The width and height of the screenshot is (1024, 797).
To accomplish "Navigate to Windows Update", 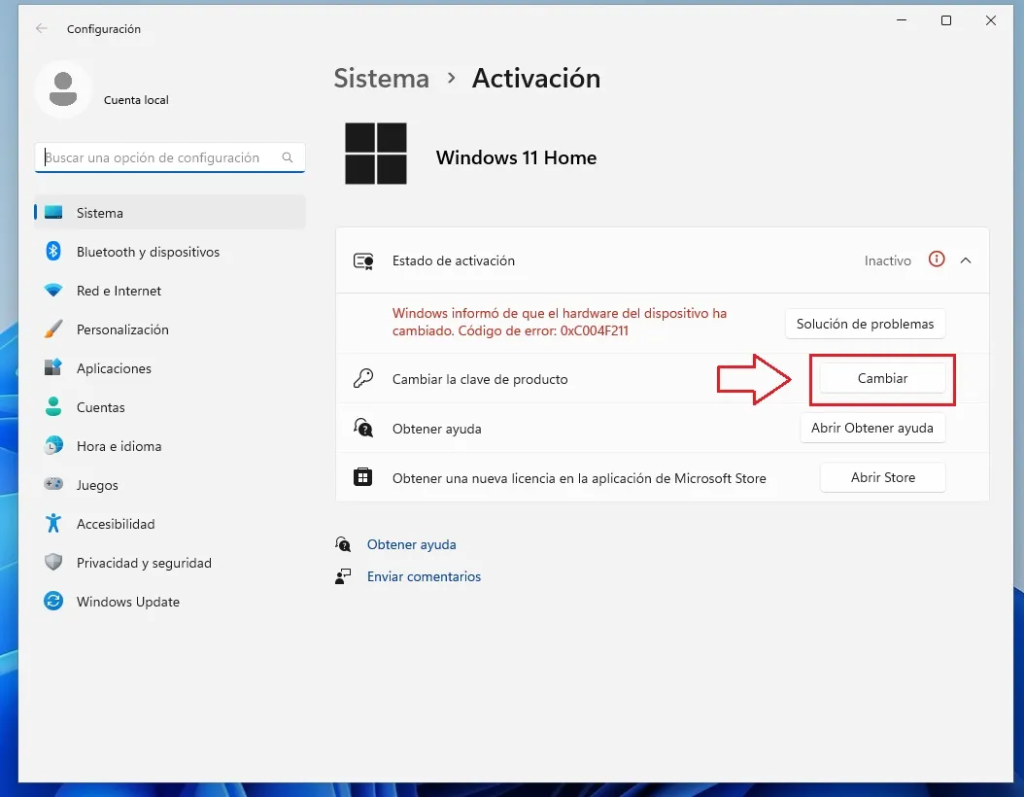I will pyautogui.click(x=170, y=602).
